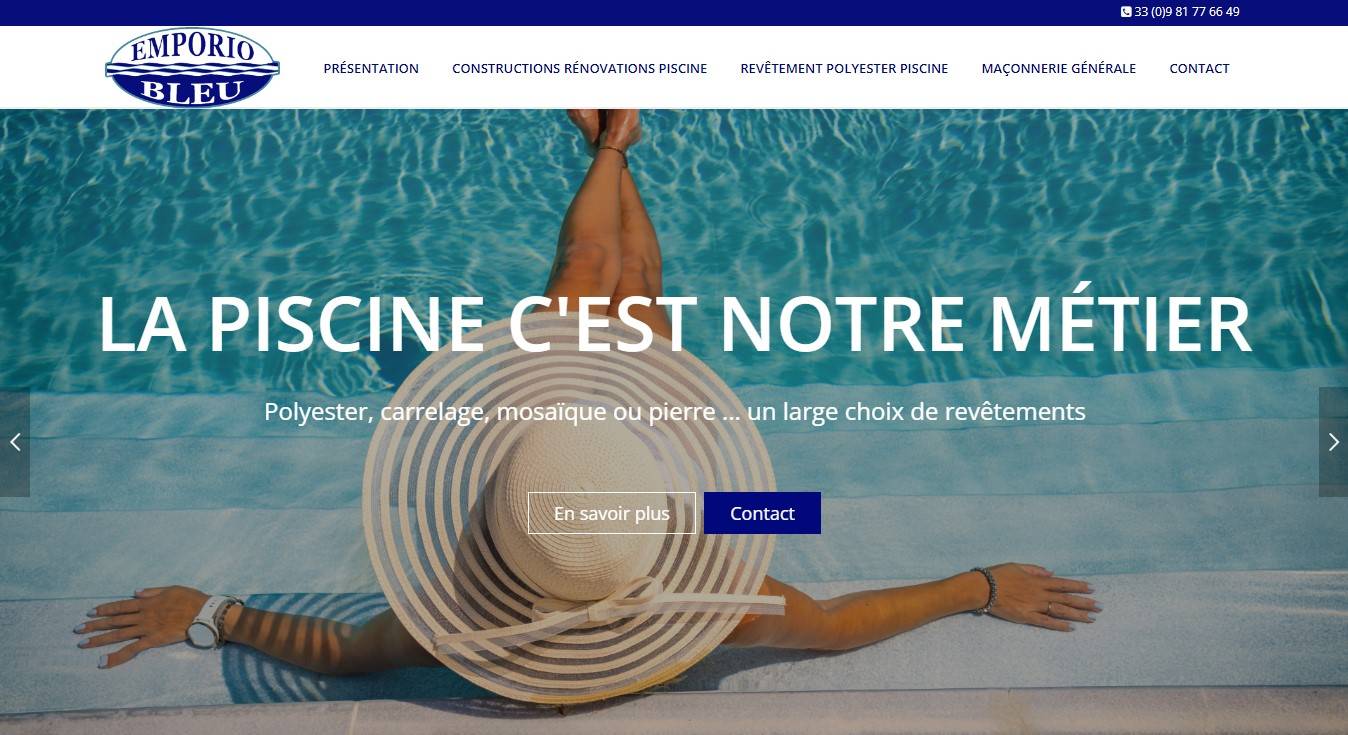Click the Emporio Bleu logo

192,68
